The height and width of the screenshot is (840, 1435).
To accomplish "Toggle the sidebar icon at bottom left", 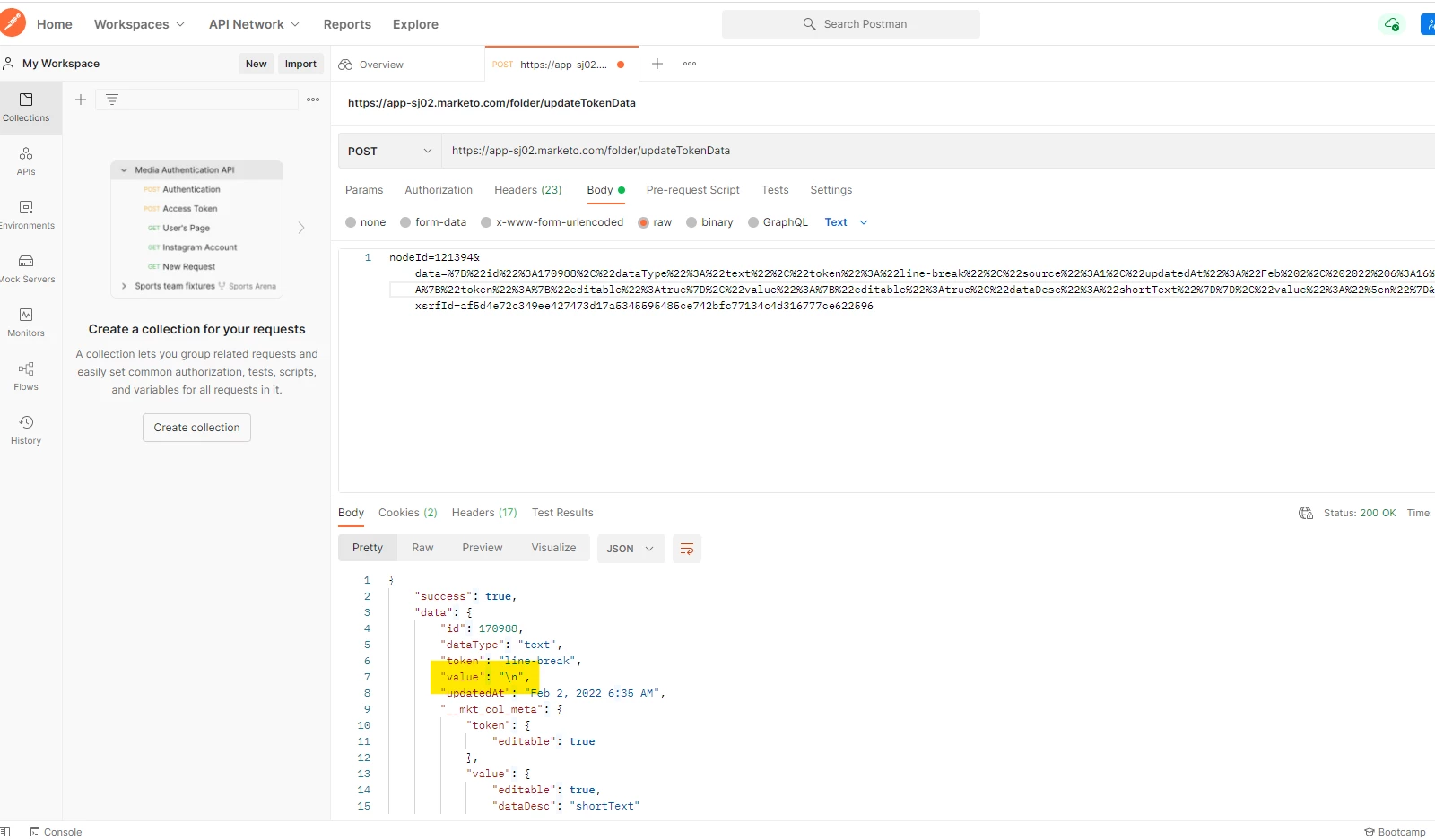I will (5, 832).
